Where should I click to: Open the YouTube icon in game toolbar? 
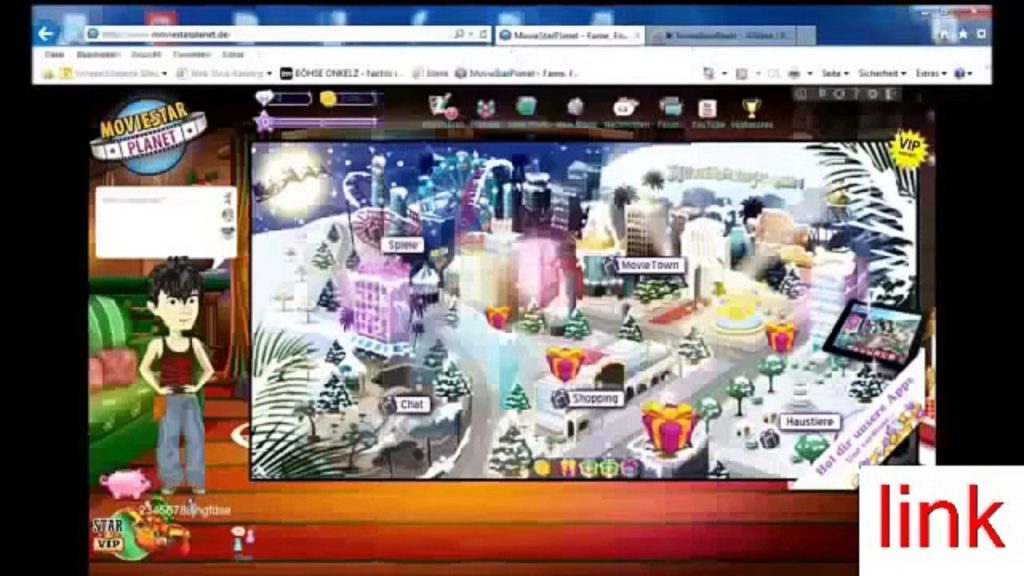pyautogui.click(x=707, y=108)
